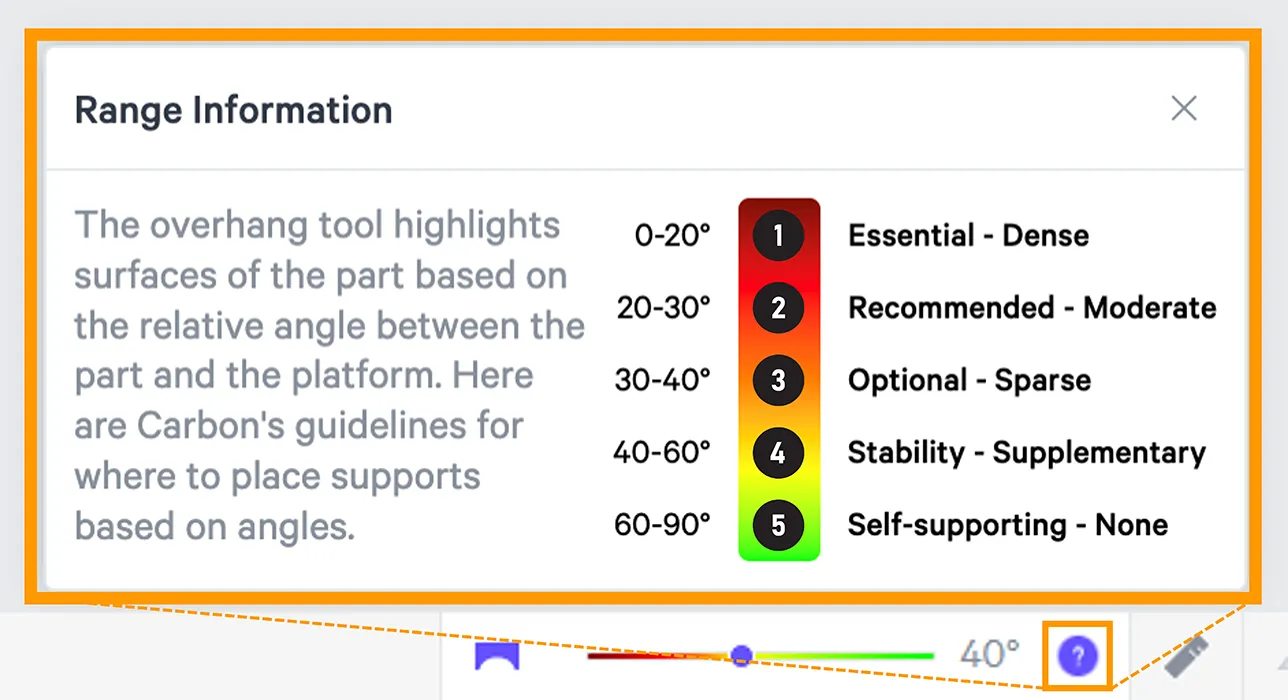Open the purple question mark help icon

[x=1077, y=657]
